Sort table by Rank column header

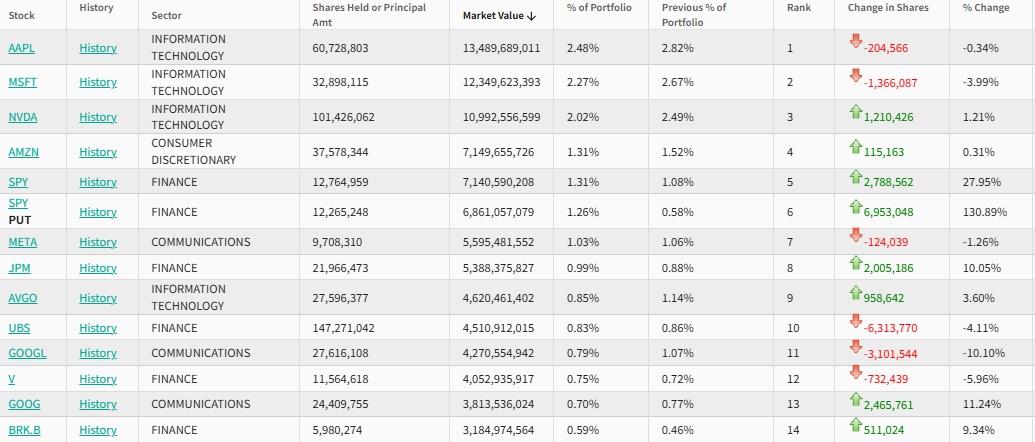(798, 8)
